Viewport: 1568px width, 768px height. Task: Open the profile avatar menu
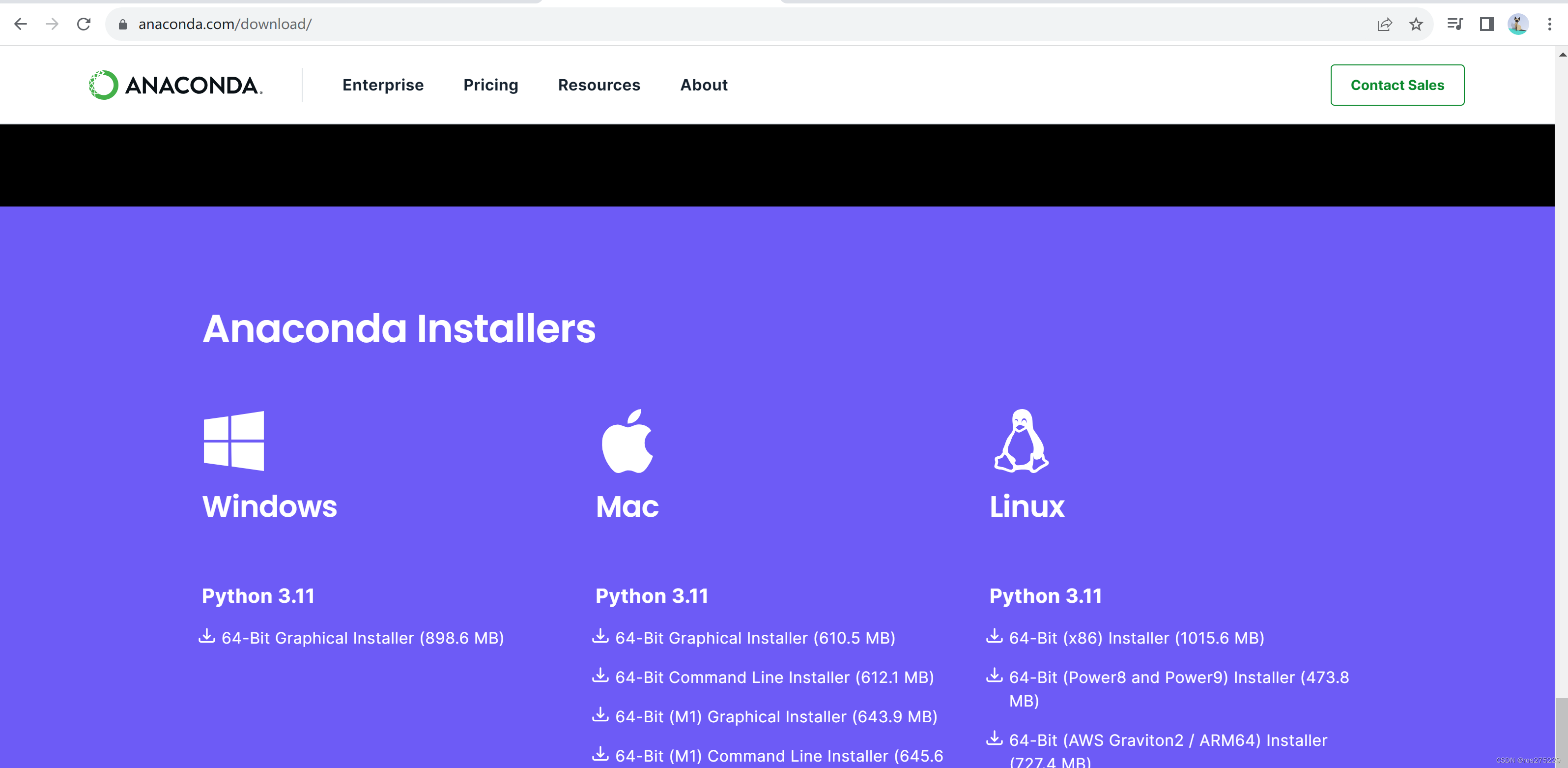(x=1517, y=25)
